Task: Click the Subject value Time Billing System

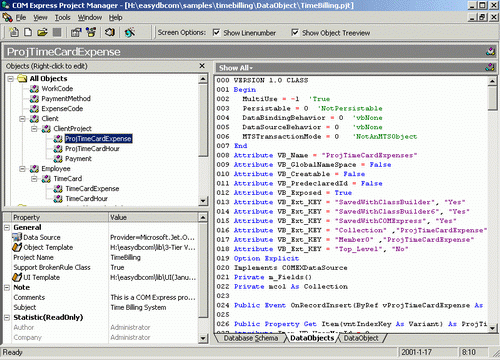Action: click(x=138, y=307)
